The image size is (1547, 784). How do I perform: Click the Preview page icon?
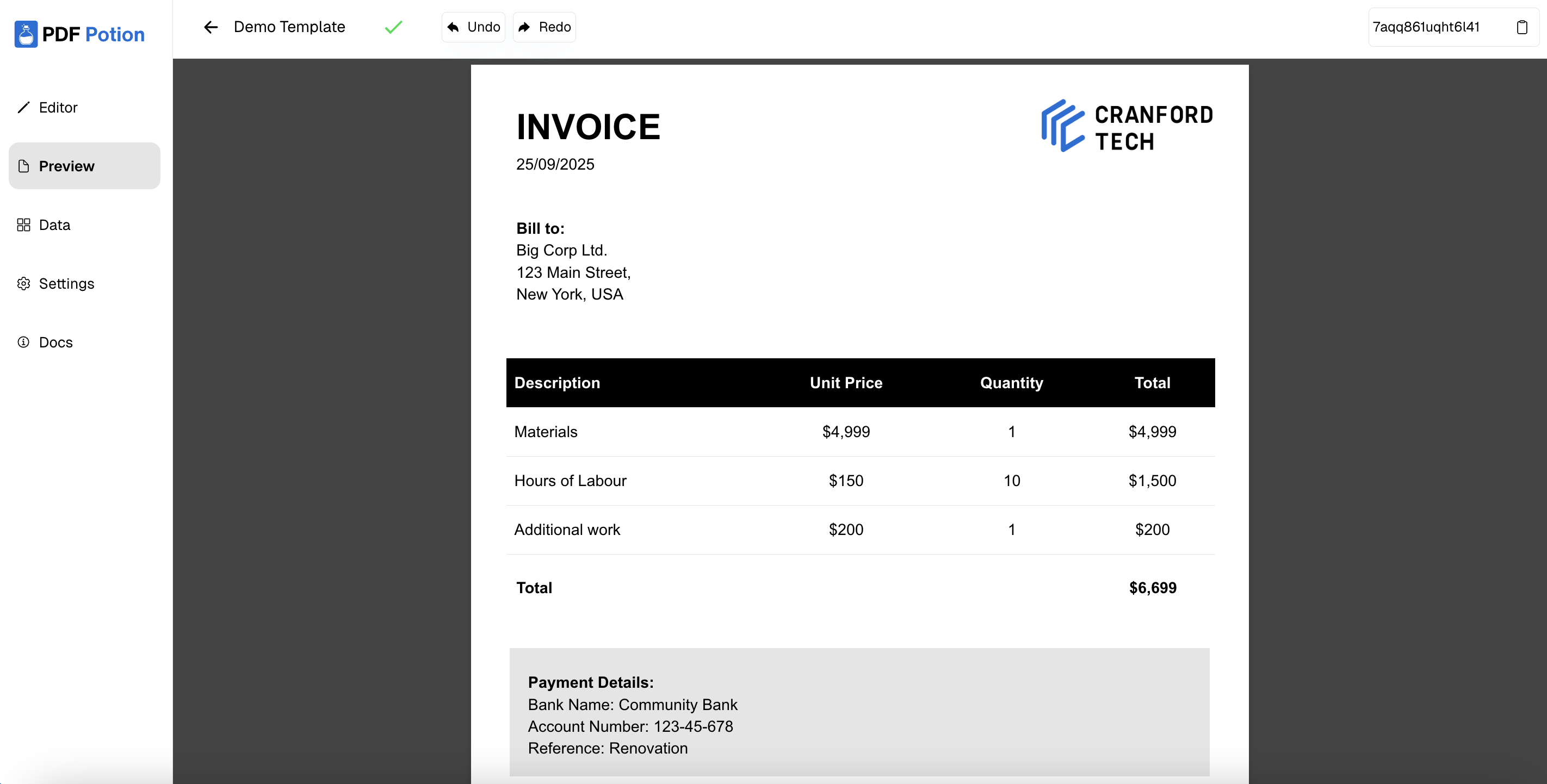(x=23, y=166)
